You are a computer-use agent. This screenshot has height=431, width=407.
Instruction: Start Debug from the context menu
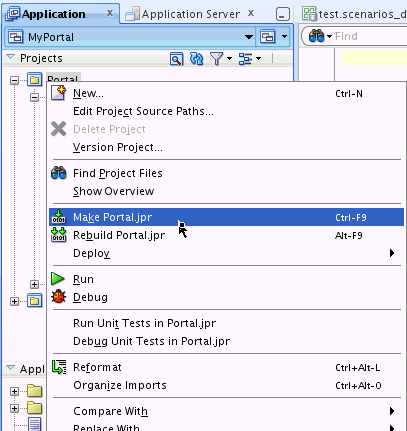click(x=226, y=297)
